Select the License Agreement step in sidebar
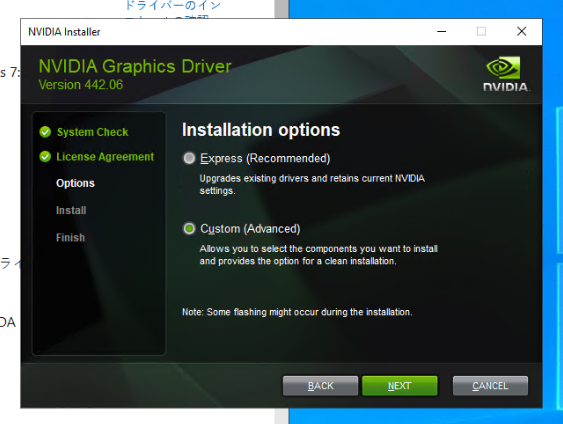The width and height of the screenshot is (563, 424). coord(105,157)
